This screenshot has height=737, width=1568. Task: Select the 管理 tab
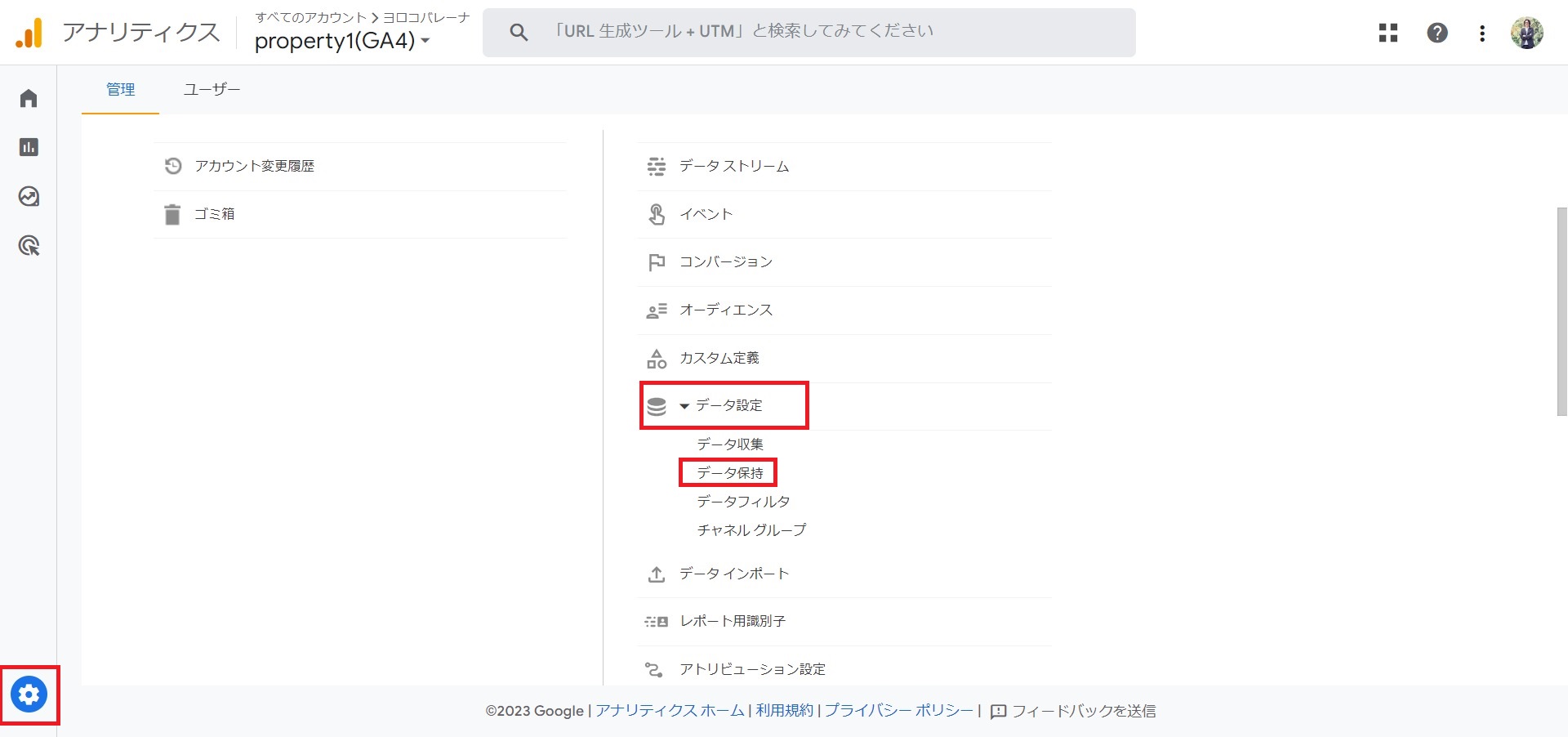point(120,90)
